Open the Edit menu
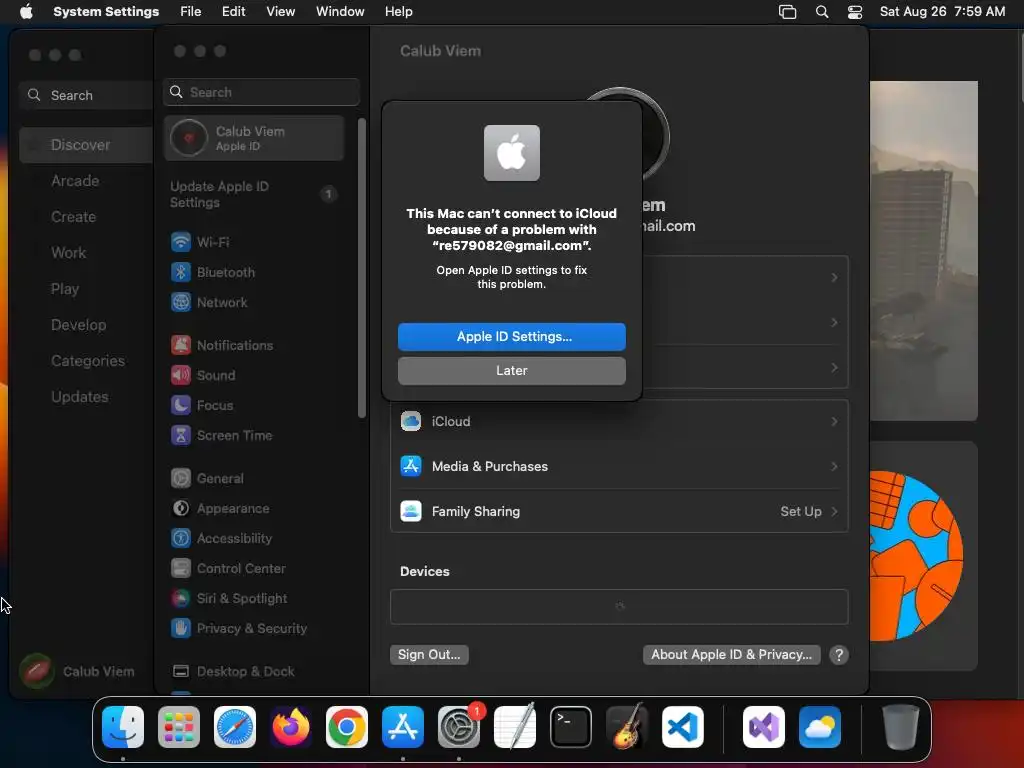 [x=233, y=11]
